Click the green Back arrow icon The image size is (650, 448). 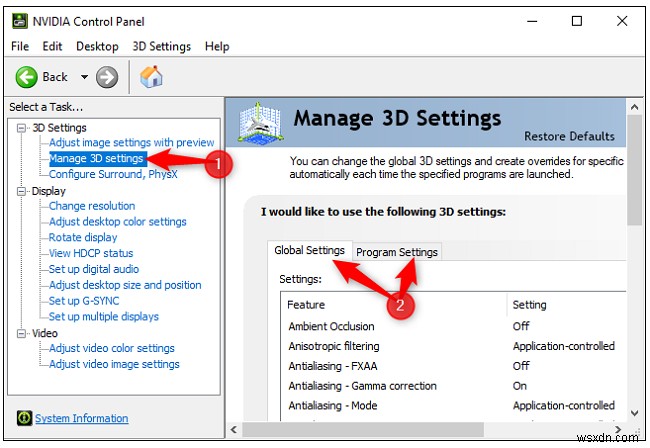point(26,76)
